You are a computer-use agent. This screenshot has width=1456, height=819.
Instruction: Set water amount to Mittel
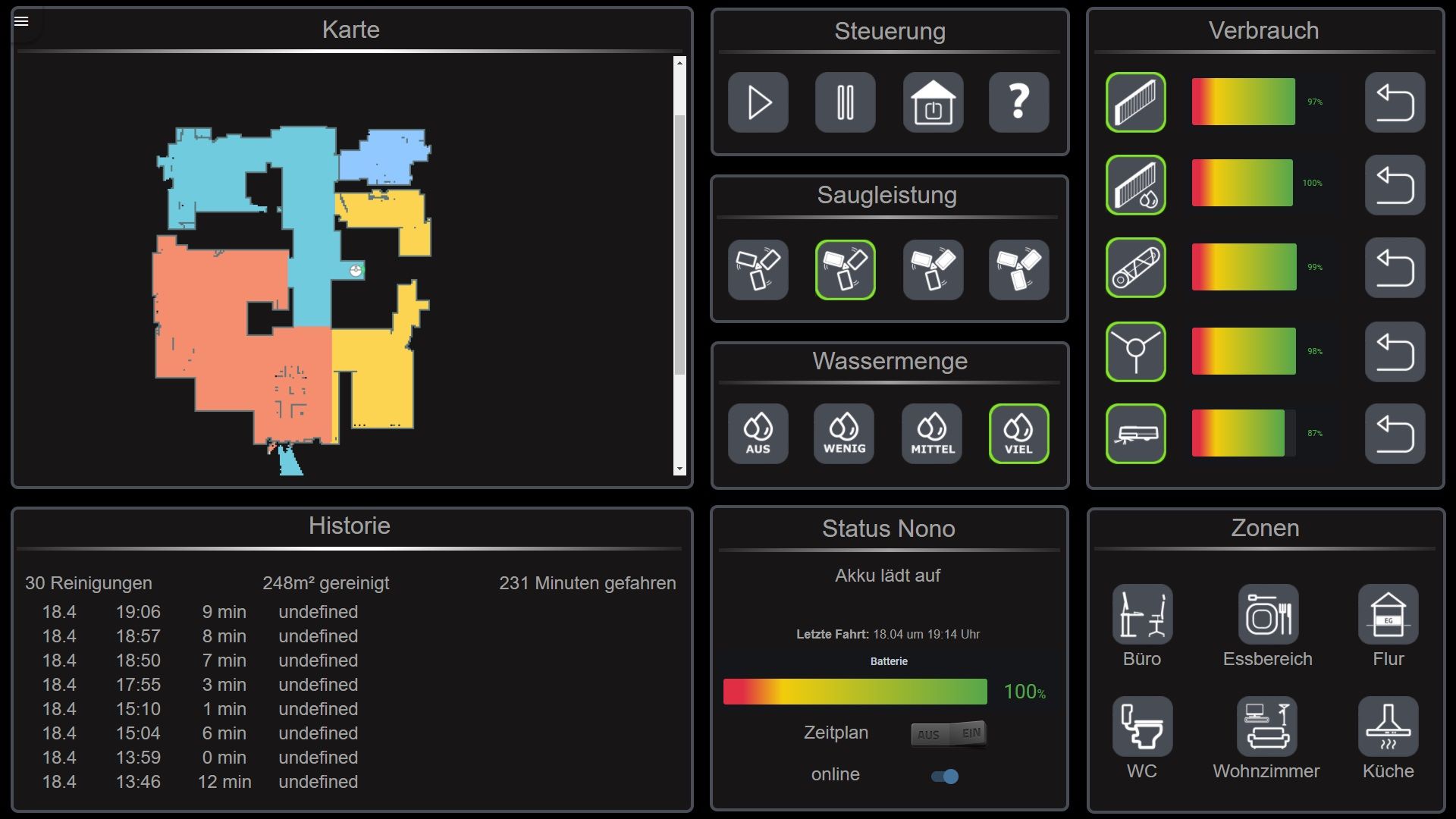[932, 434]
